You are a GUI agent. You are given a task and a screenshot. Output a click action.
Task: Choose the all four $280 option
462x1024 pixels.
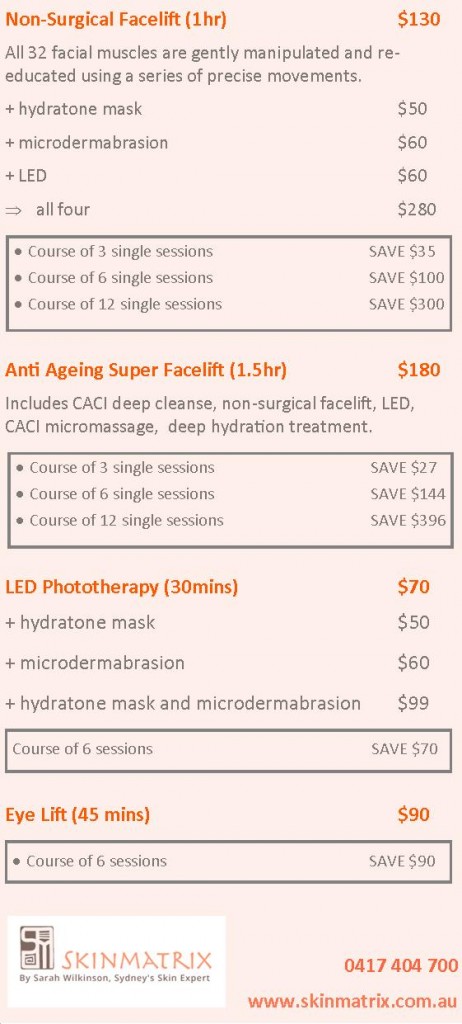pos(221,210)
